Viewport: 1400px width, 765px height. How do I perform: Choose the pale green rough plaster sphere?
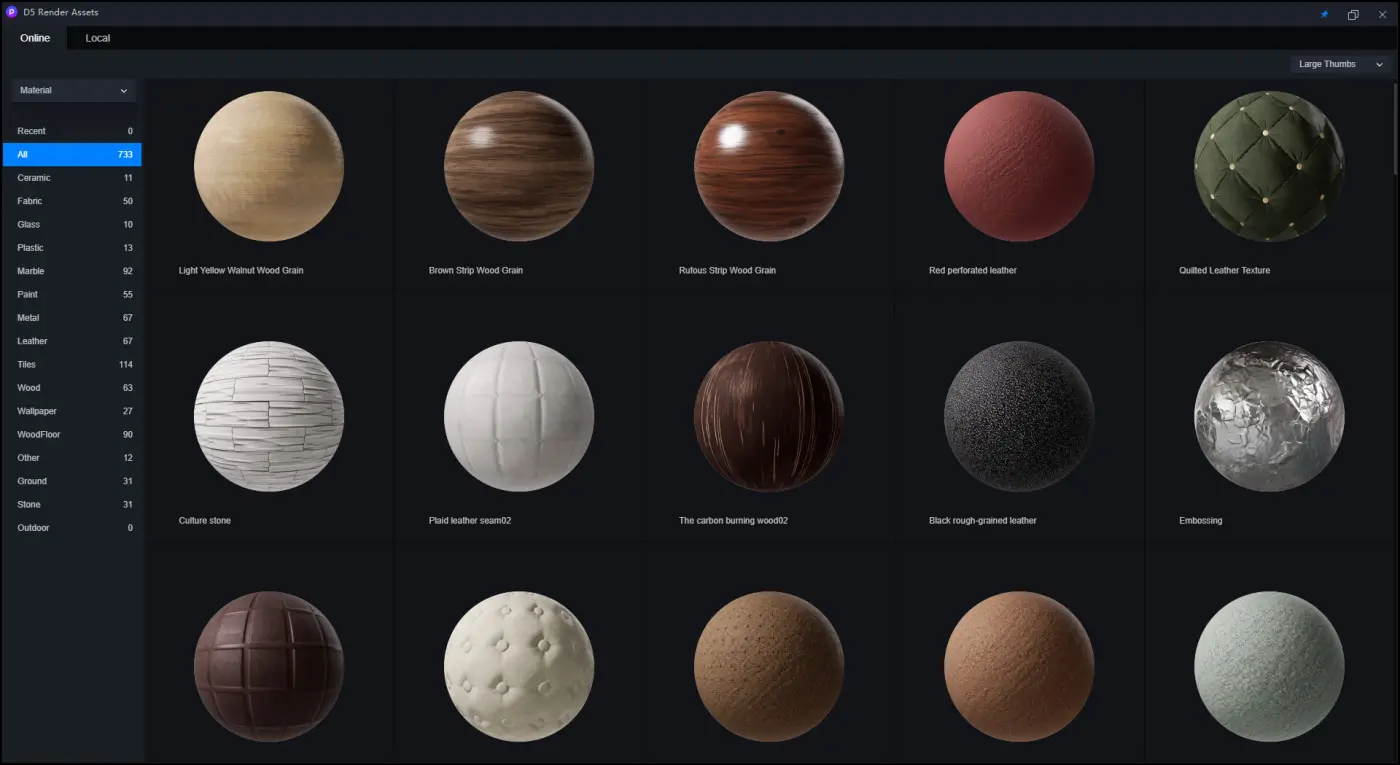[x=1269, y=666]
